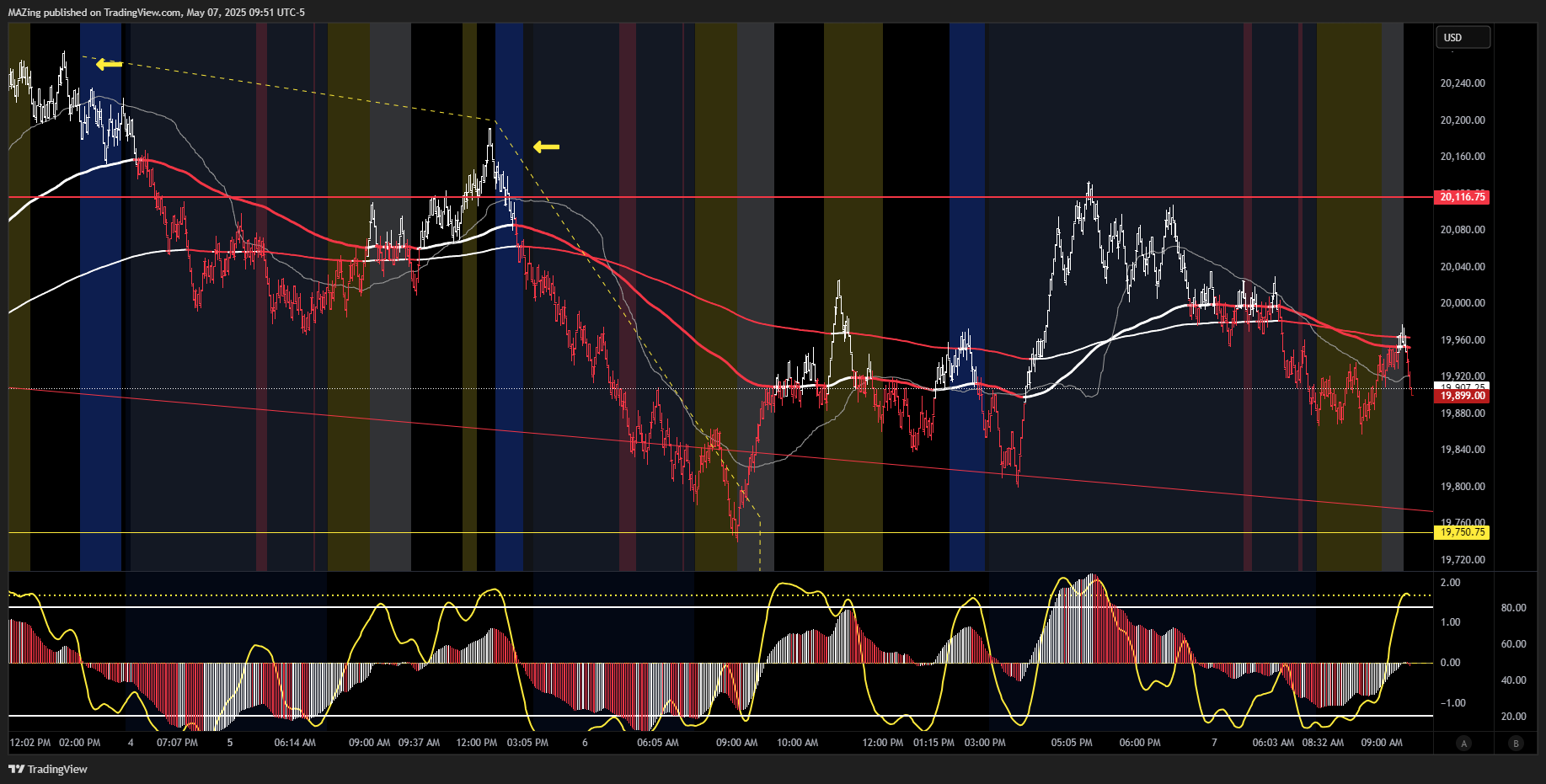Click the day 4 date label
Screen dimensions: 1546x784
coord(131,743)
